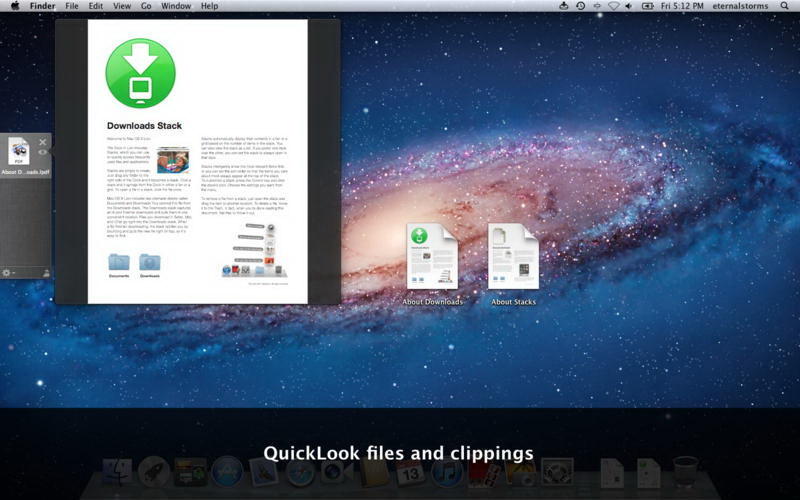The height and width of the screenshot is (500, 800).
Task: Open the Window menu in the menu bar
Action: click(176, 6)
